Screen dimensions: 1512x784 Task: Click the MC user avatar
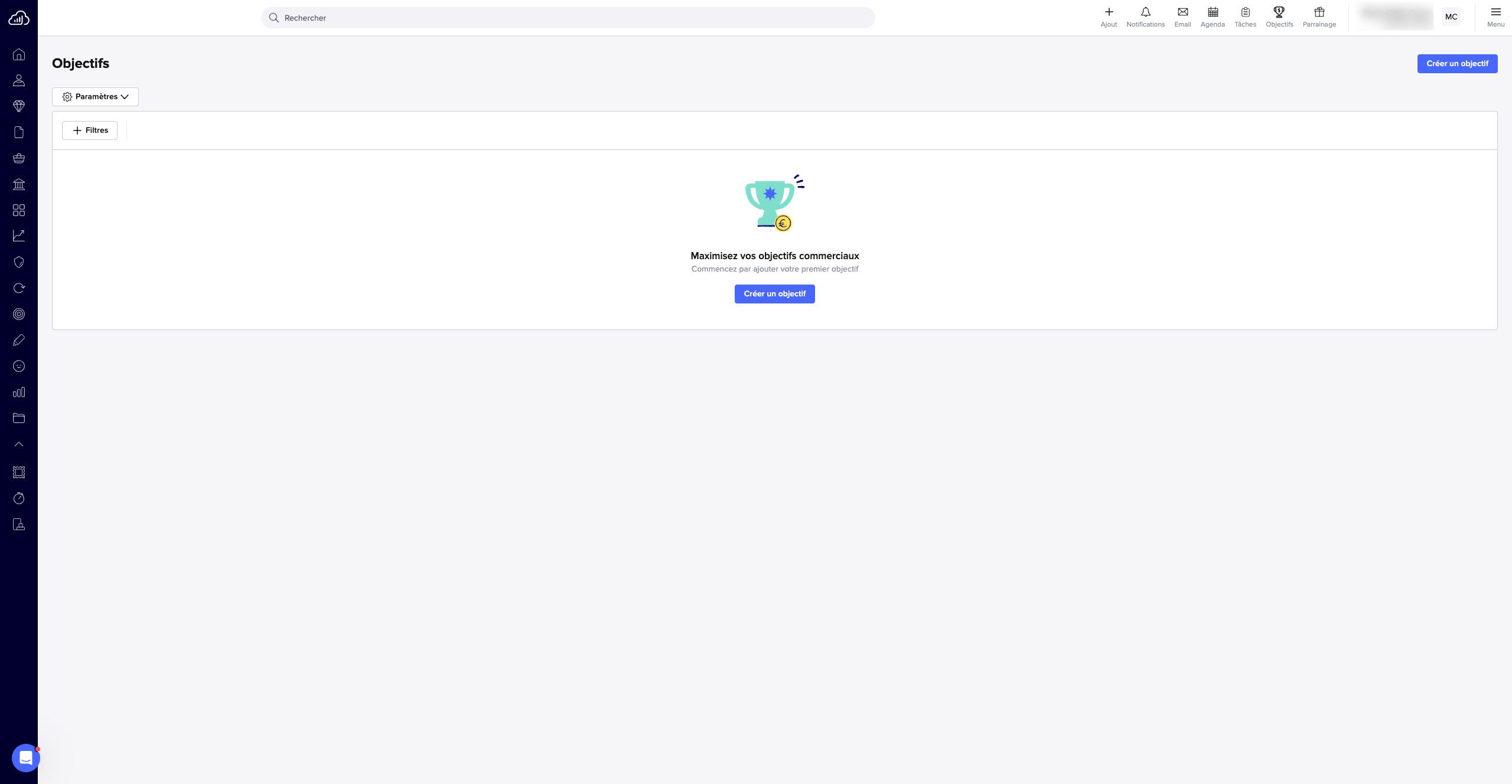(1451, 17)
